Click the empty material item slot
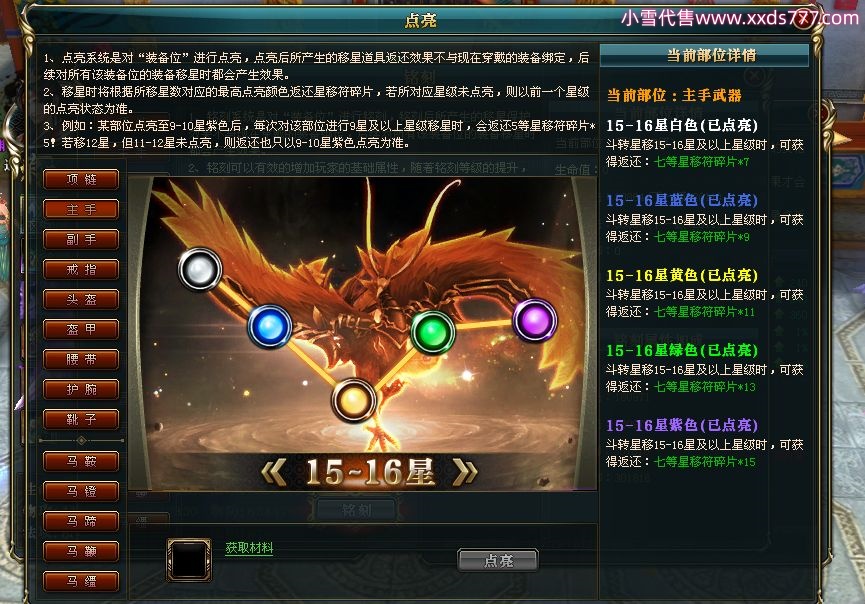865x604 pixels. pyautogui.click(x=189, y=559)
